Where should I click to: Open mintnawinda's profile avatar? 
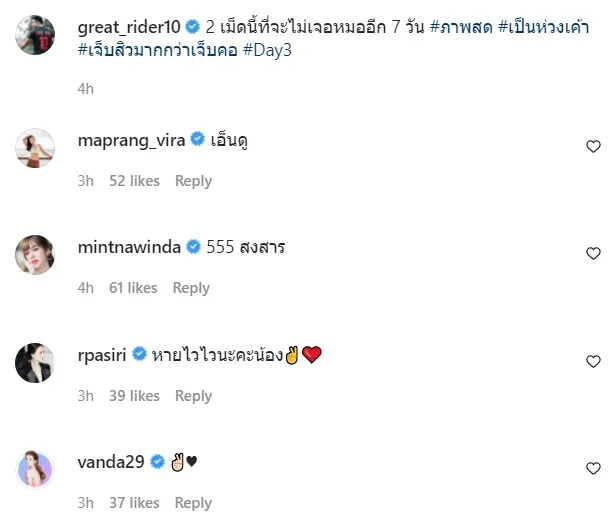point(34,255)
